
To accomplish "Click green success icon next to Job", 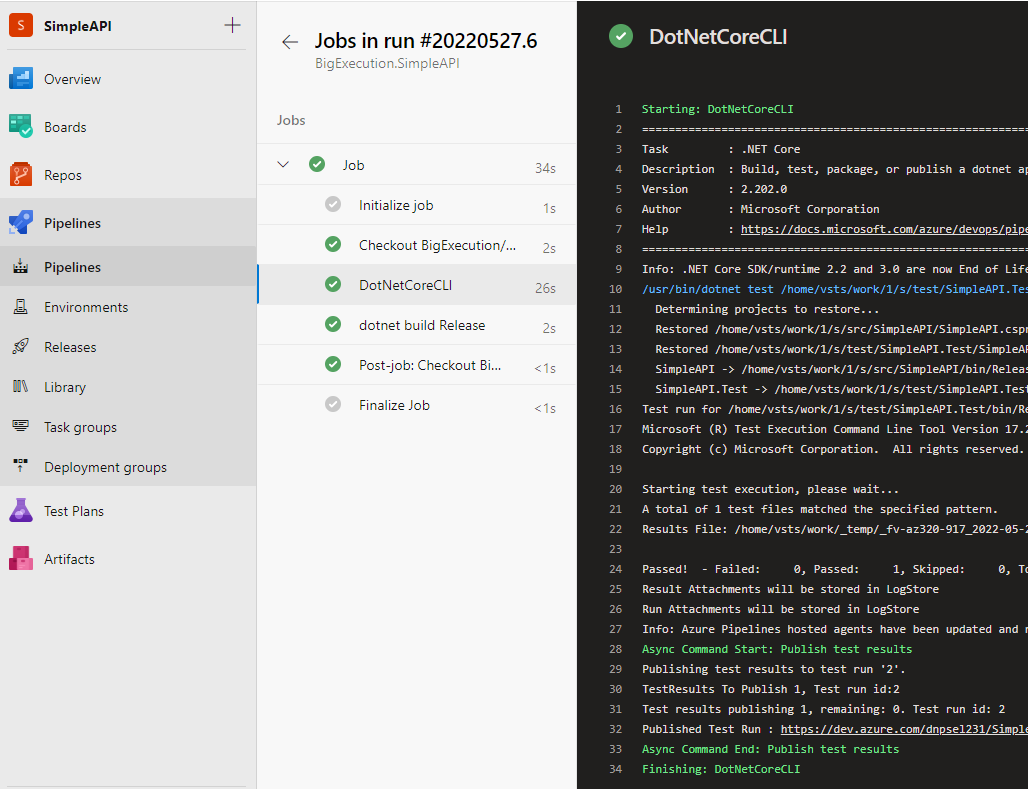I will [317, 165].
